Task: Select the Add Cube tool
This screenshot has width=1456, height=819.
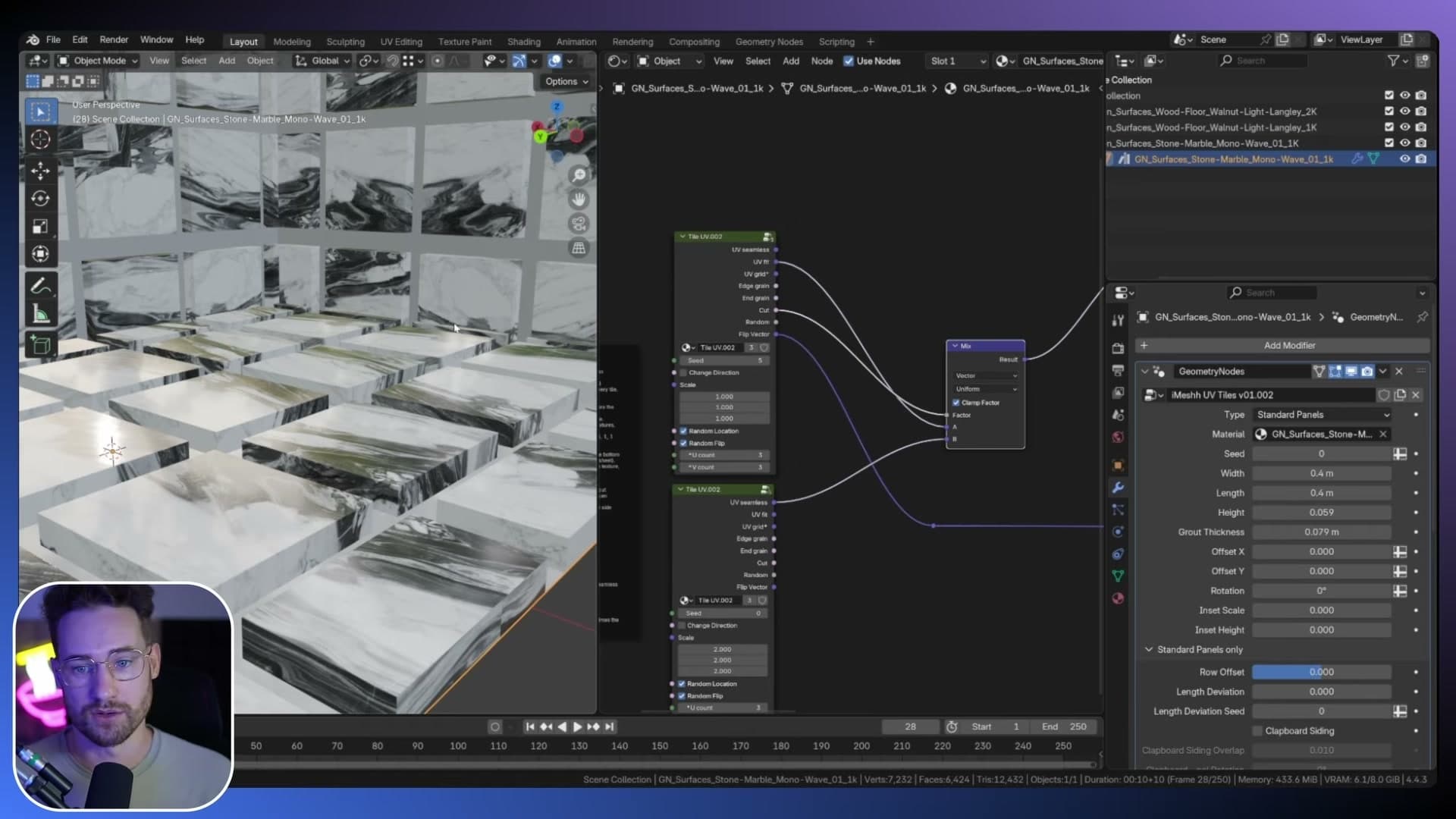Action: pos(40,346)
